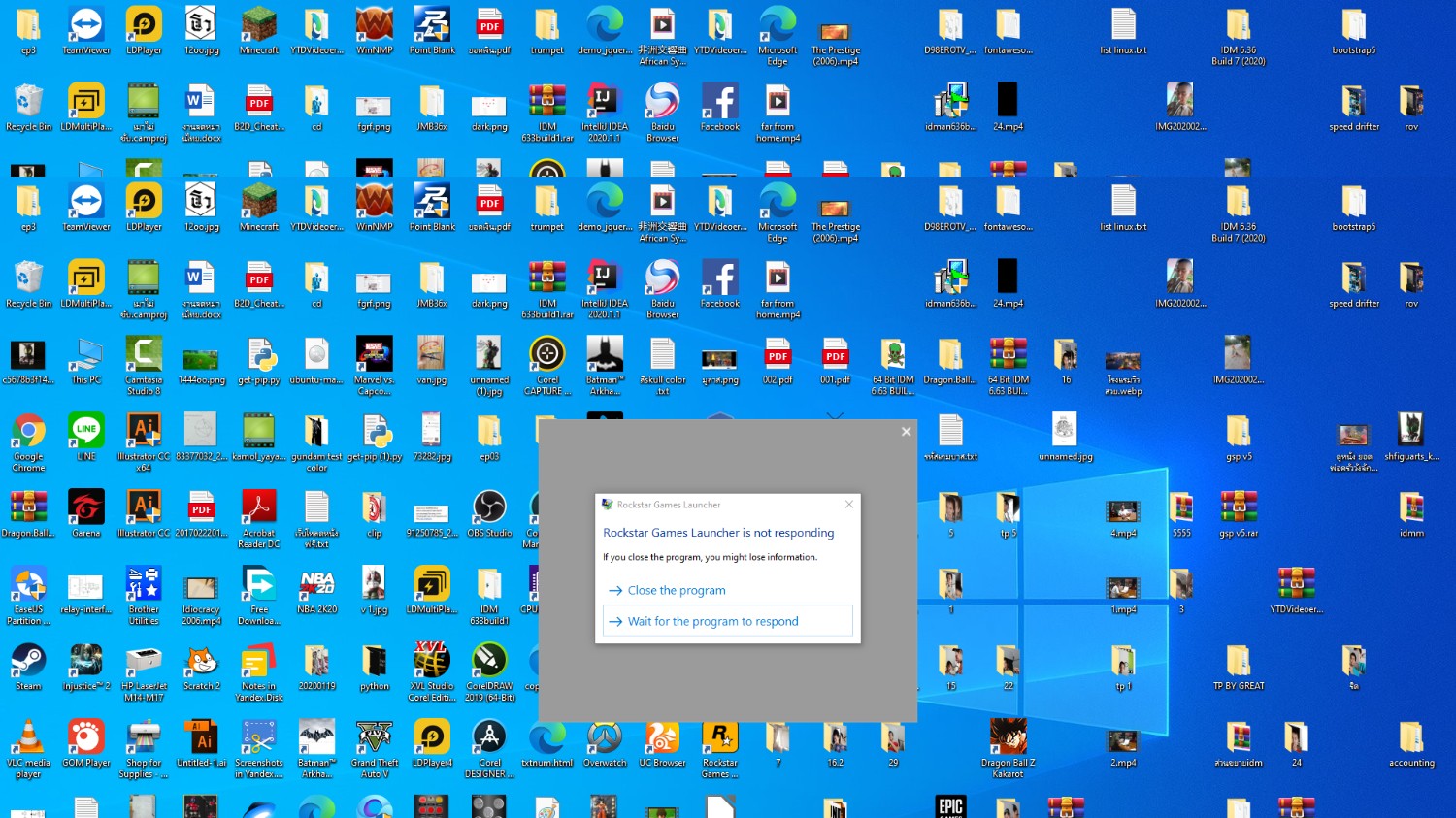1456x818 pixels.
Task: Close the Rockstar Games Launcher not-responding dialog
Action: tap(849, 505)
